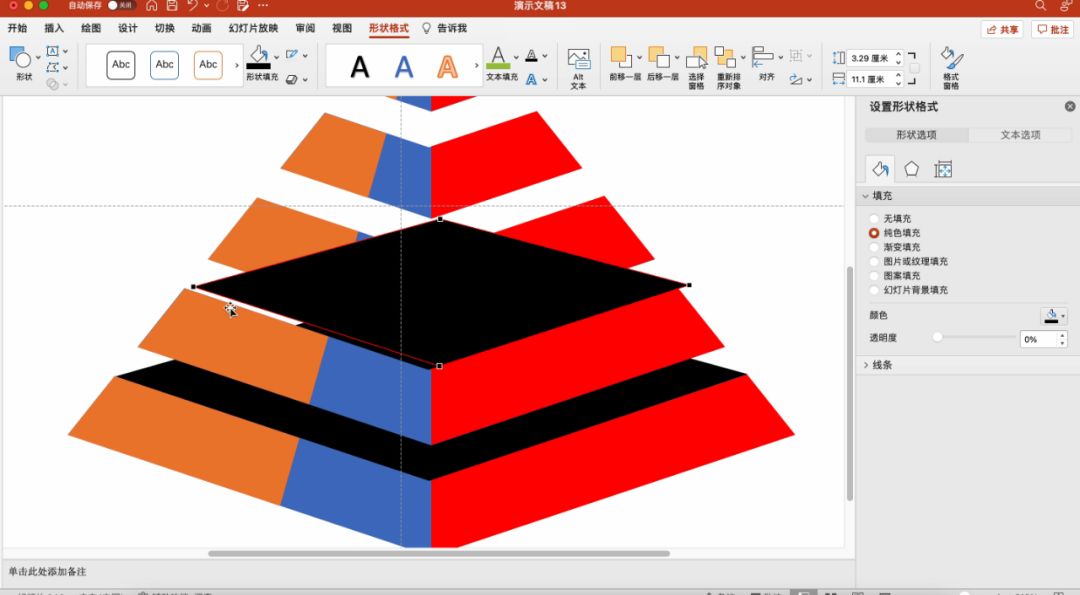Open the Bring Forward dropdown arrow
1080x595 pixels.
pyautogui.click(x=639, y=57)
